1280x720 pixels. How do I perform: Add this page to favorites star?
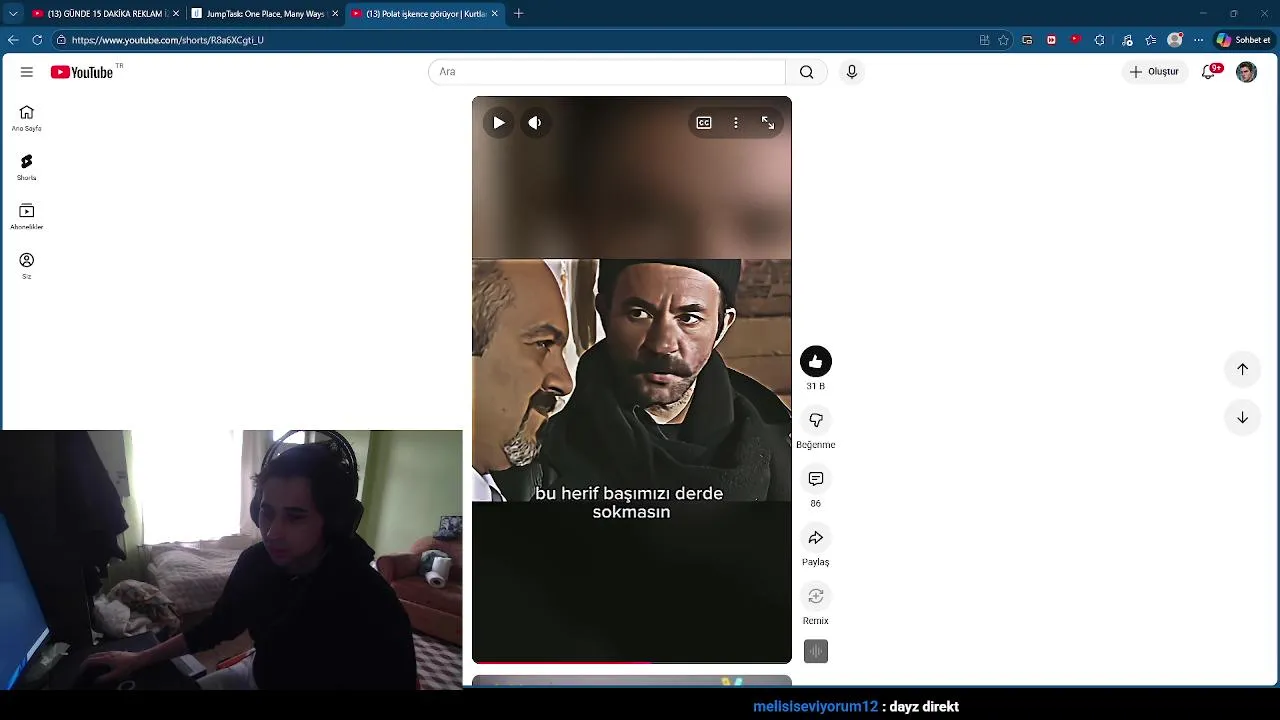[1003, 40]
